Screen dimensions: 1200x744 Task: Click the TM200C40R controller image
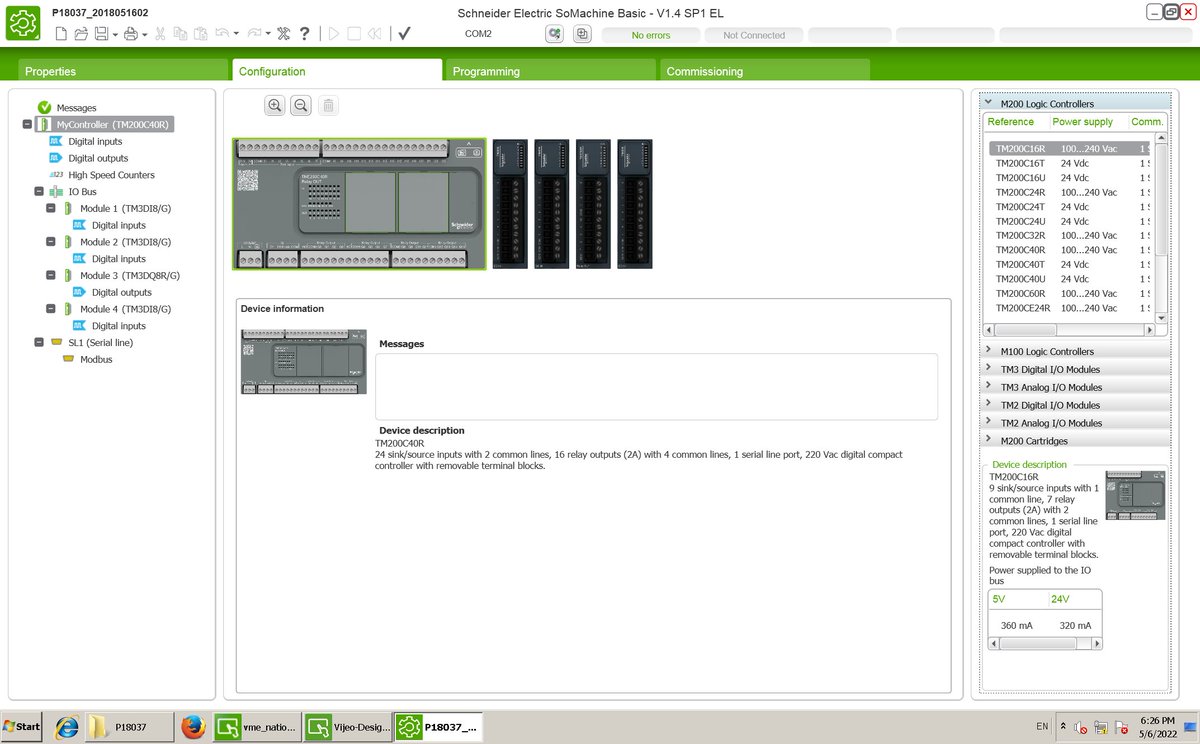(359, 204)
